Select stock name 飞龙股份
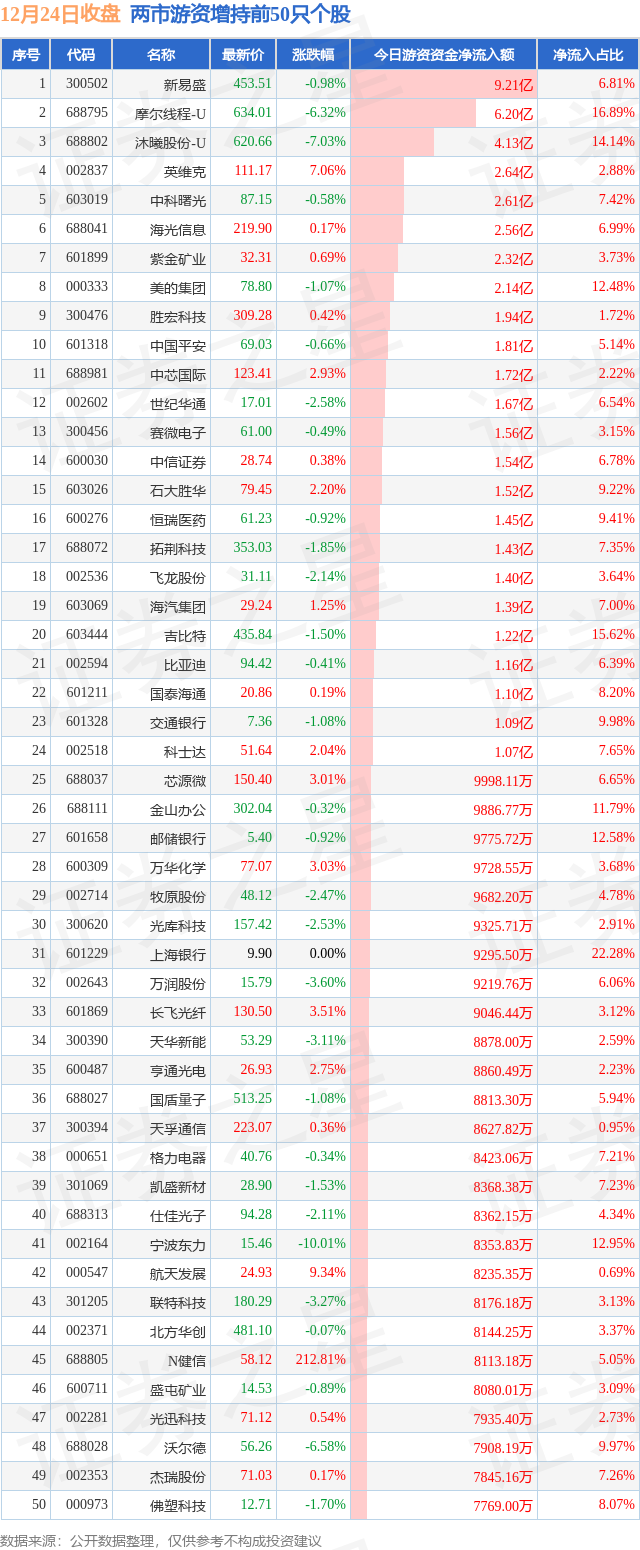The width and height of the screenshot is (640, 1550). tap(178, 577)
